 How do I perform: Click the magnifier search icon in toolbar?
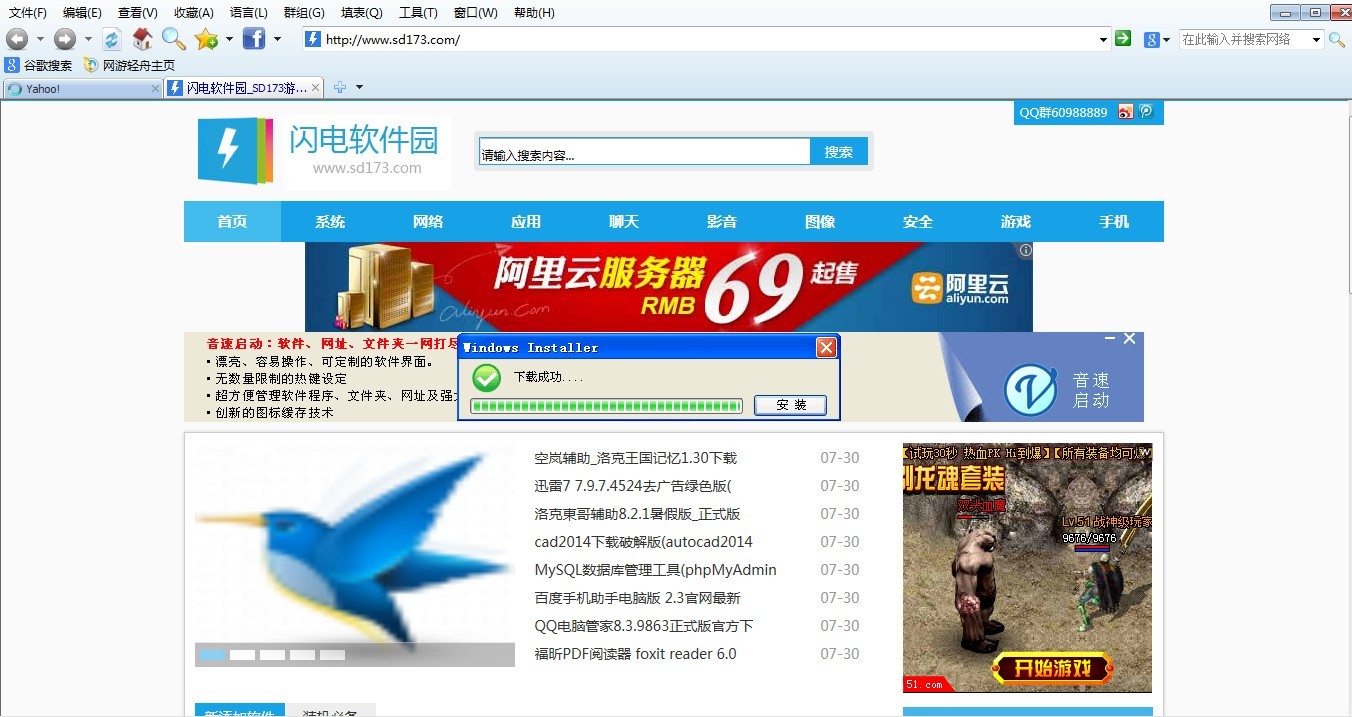point(174,39)
